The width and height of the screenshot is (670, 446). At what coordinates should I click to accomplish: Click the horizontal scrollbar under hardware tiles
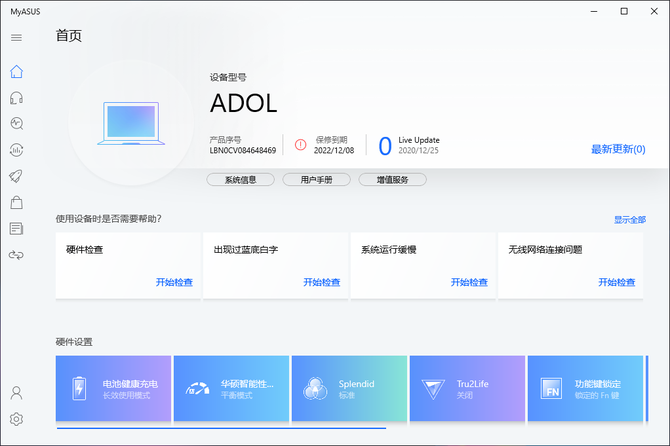pos(220,429)
